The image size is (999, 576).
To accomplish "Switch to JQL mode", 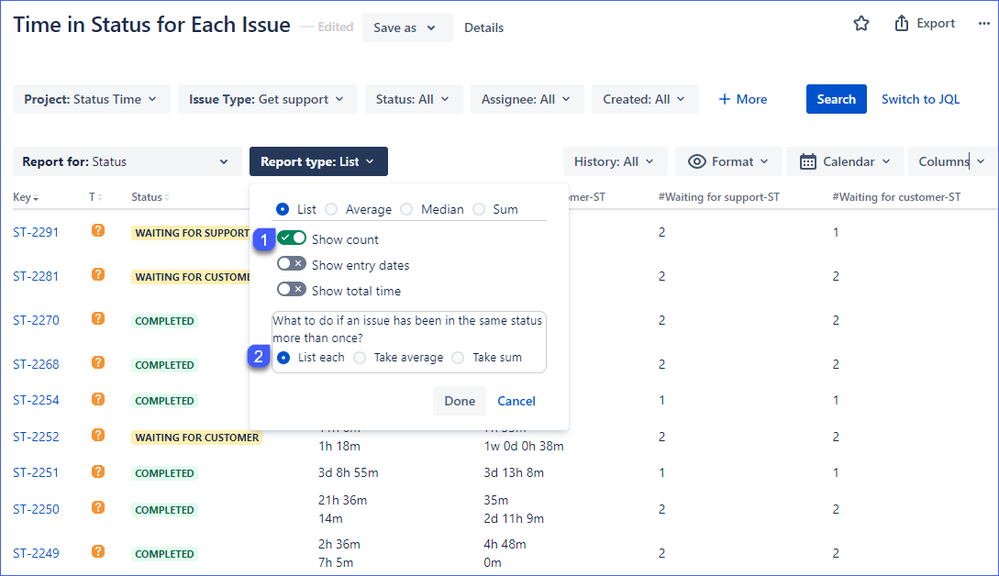I will (920, 99).
